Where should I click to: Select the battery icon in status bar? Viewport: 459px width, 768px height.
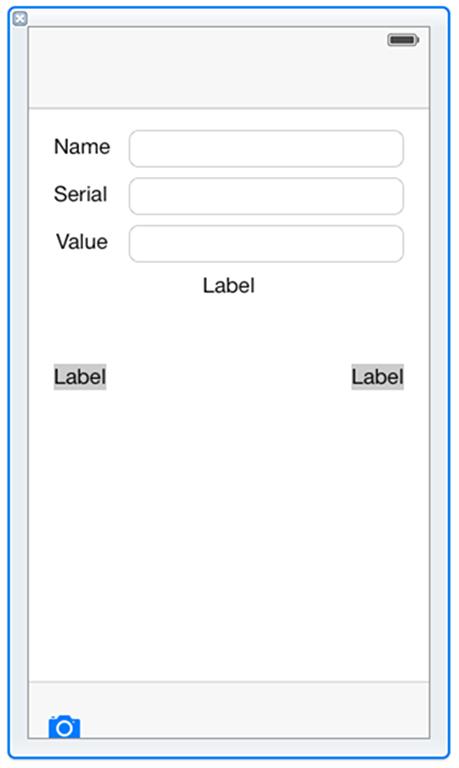[x=403, y=40]
